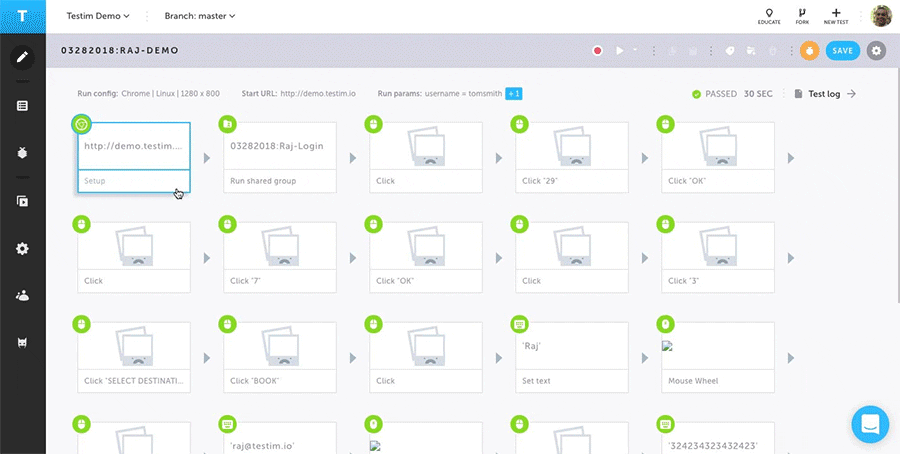Select the 03282018:Raj-Login shared group step

[280, 157]
